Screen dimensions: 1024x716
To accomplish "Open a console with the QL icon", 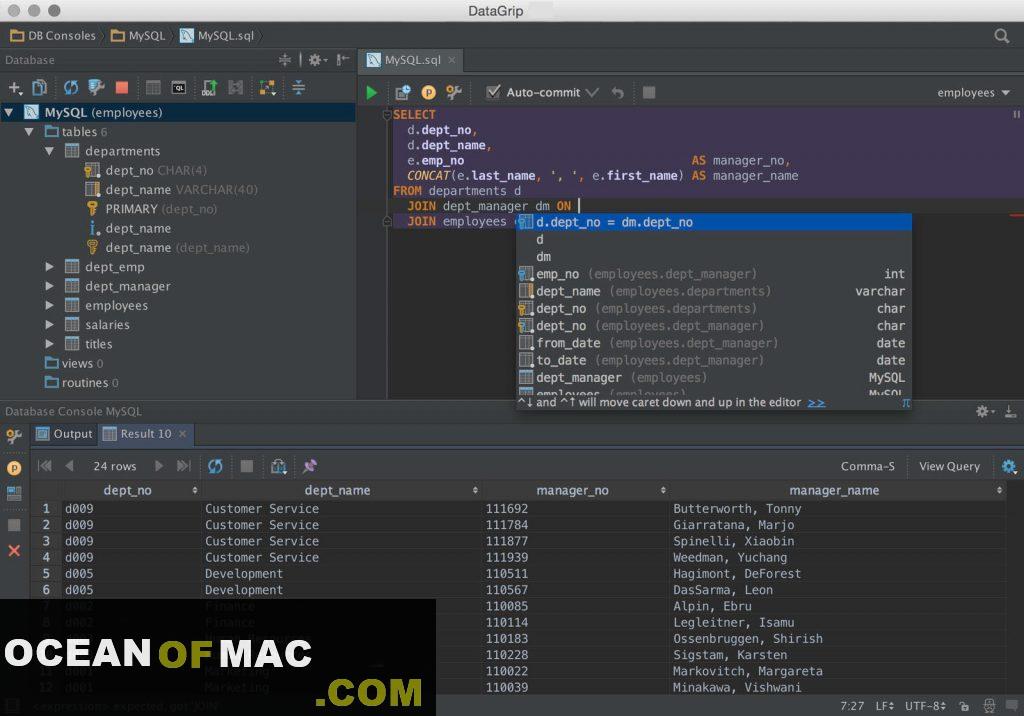I will [x=178, y=88].
